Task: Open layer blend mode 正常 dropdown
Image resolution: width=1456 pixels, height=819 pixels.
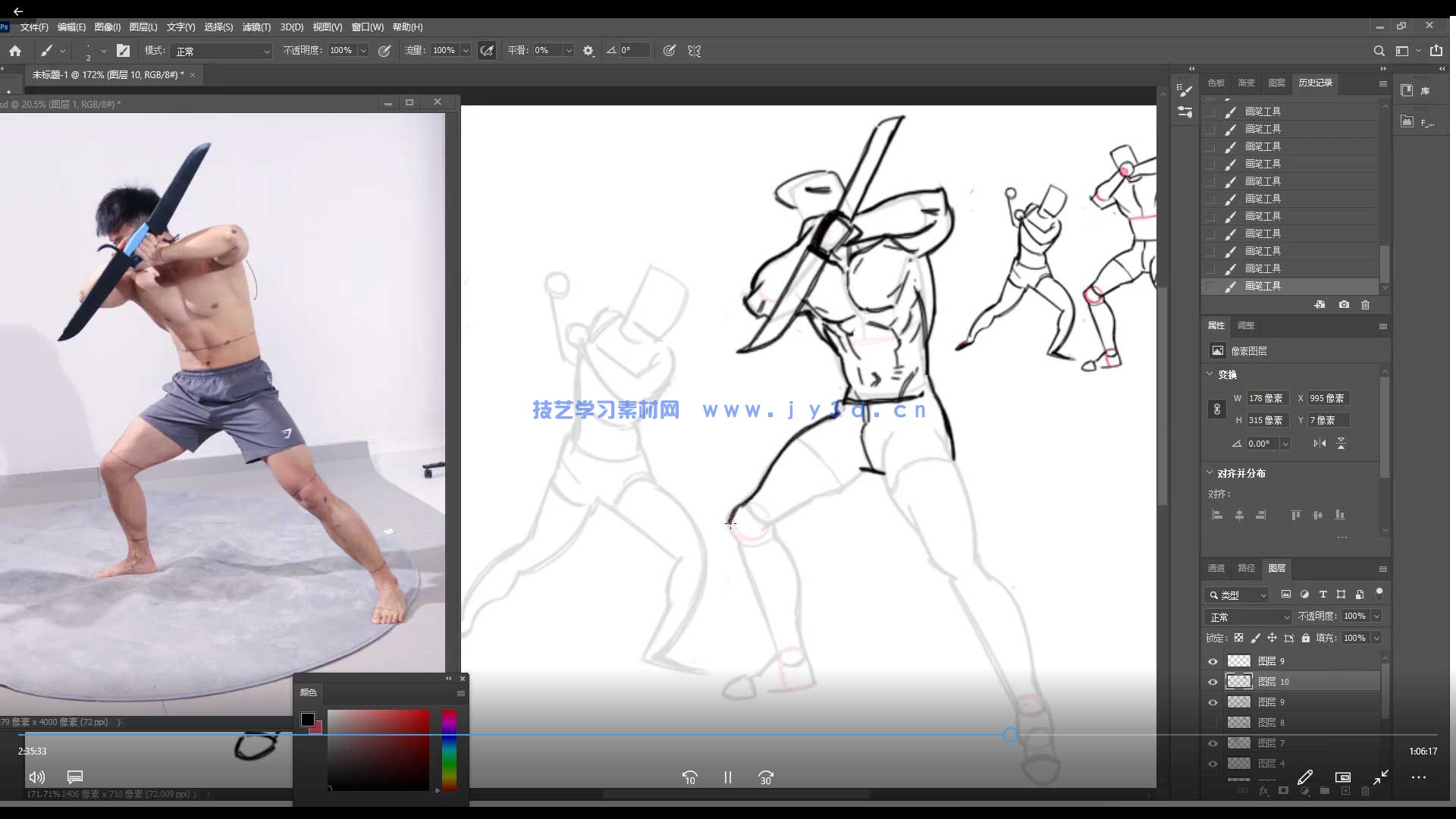Action: coord(1247,617)
